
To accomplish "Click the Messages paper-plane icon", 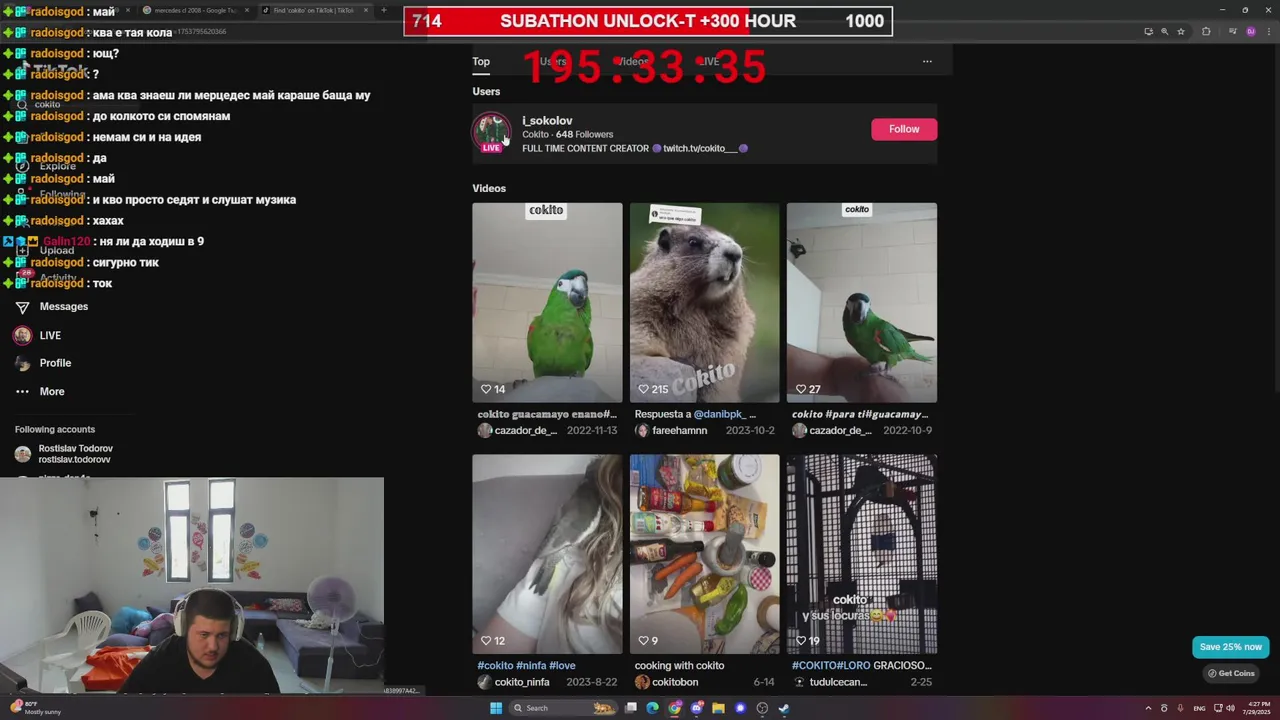I will coord(22,307).
